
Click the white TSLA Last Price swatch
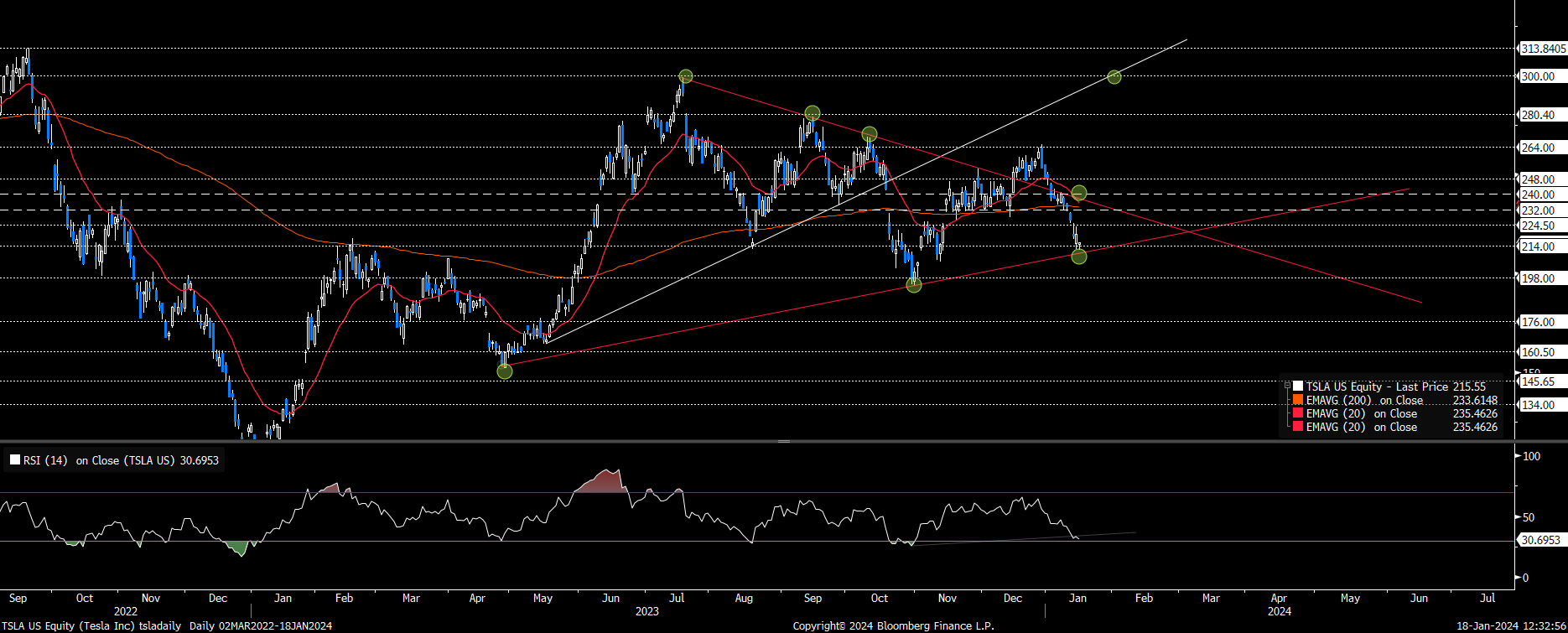point(1298,387)
